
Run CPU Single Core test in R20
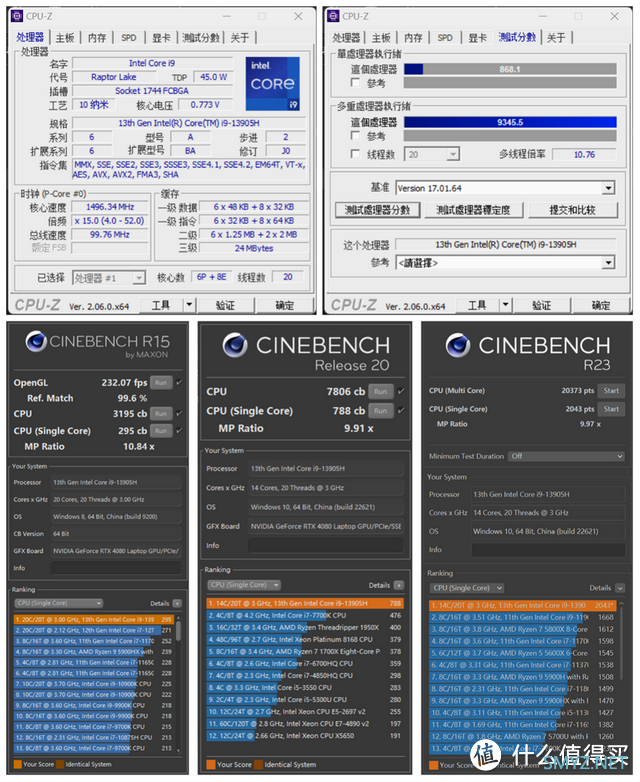tap(381, 411)
